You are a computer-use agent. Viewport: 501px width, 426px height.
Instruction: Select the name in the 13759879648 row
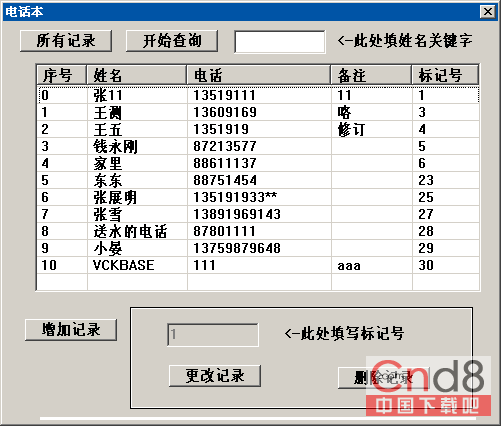pyautogui.click(x=108, y=248)
